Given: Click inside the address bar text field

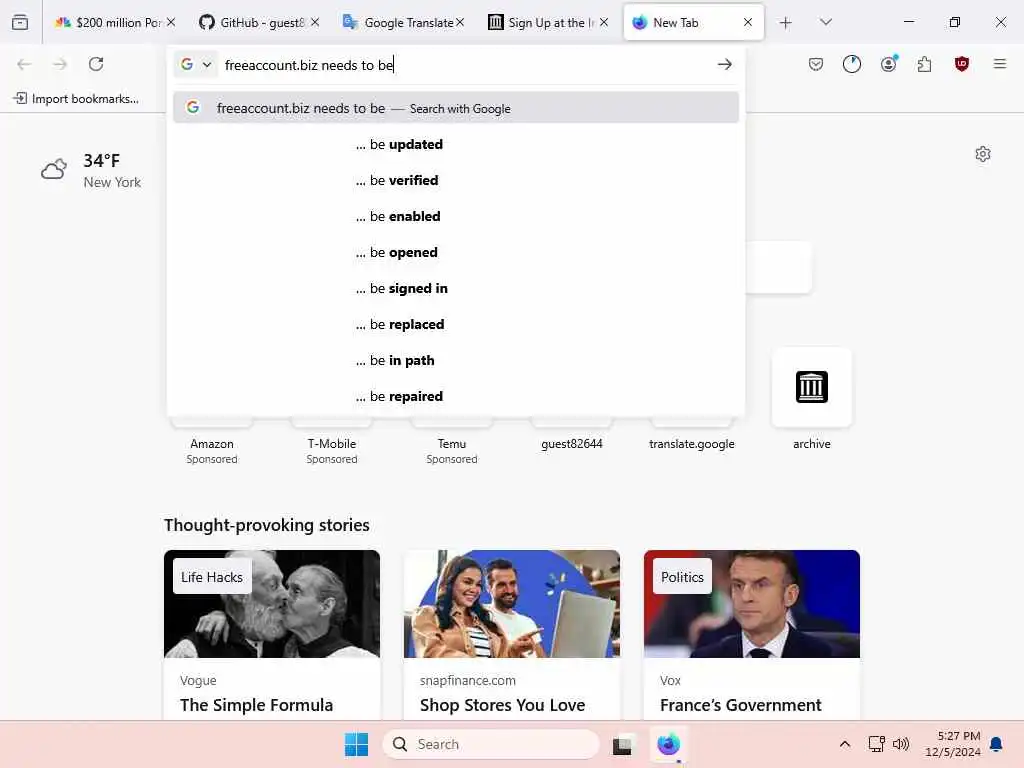Looking at the screenshot, I should click(464, 65).
